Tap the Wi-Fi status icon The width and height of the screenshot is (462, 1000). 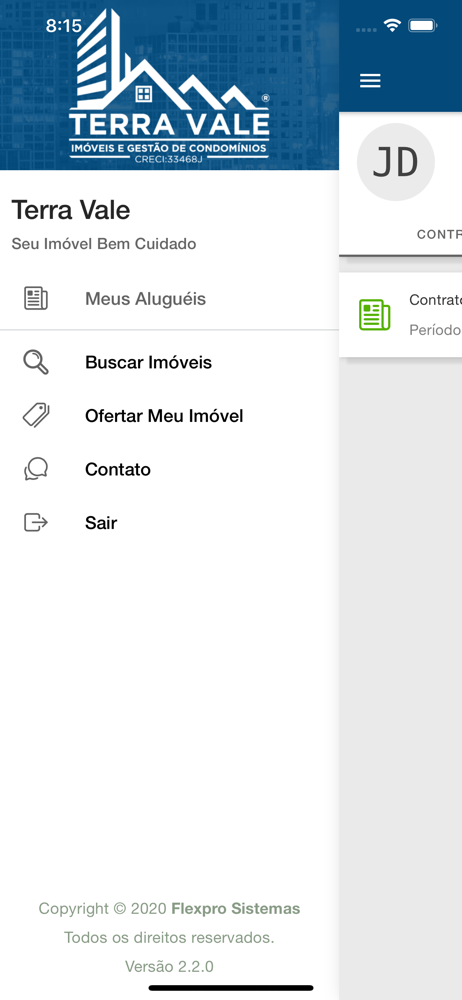click(x=392, y=26)
